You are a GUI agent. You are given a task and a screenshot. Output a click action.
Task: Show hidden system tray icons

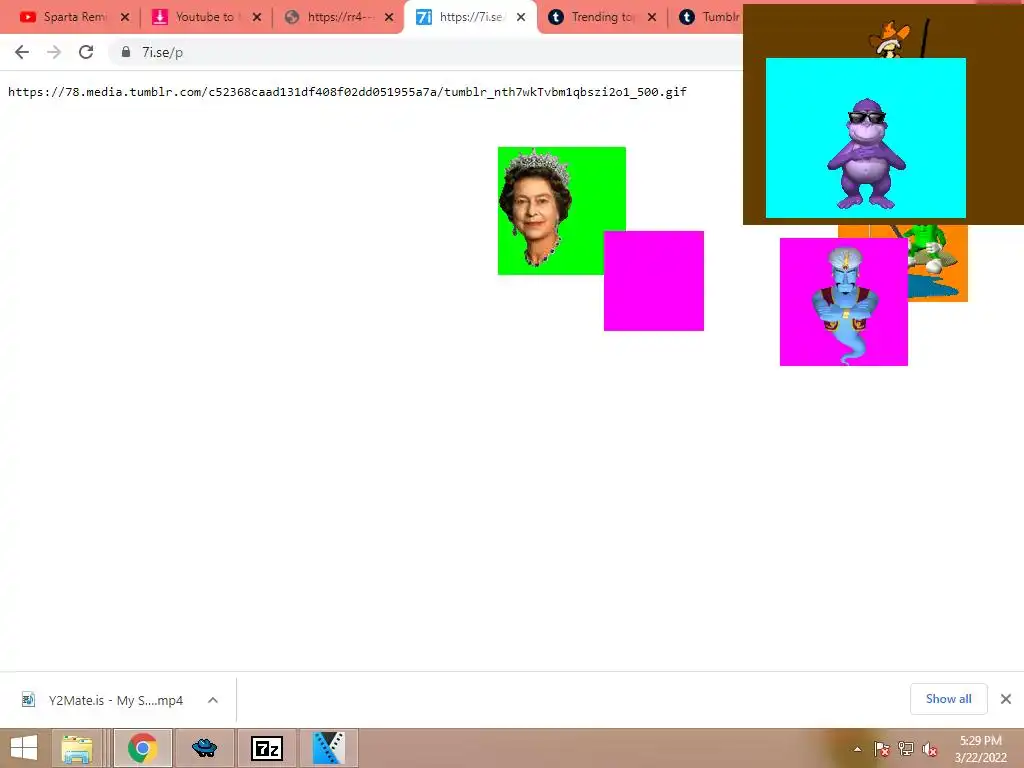coord(857,749)
